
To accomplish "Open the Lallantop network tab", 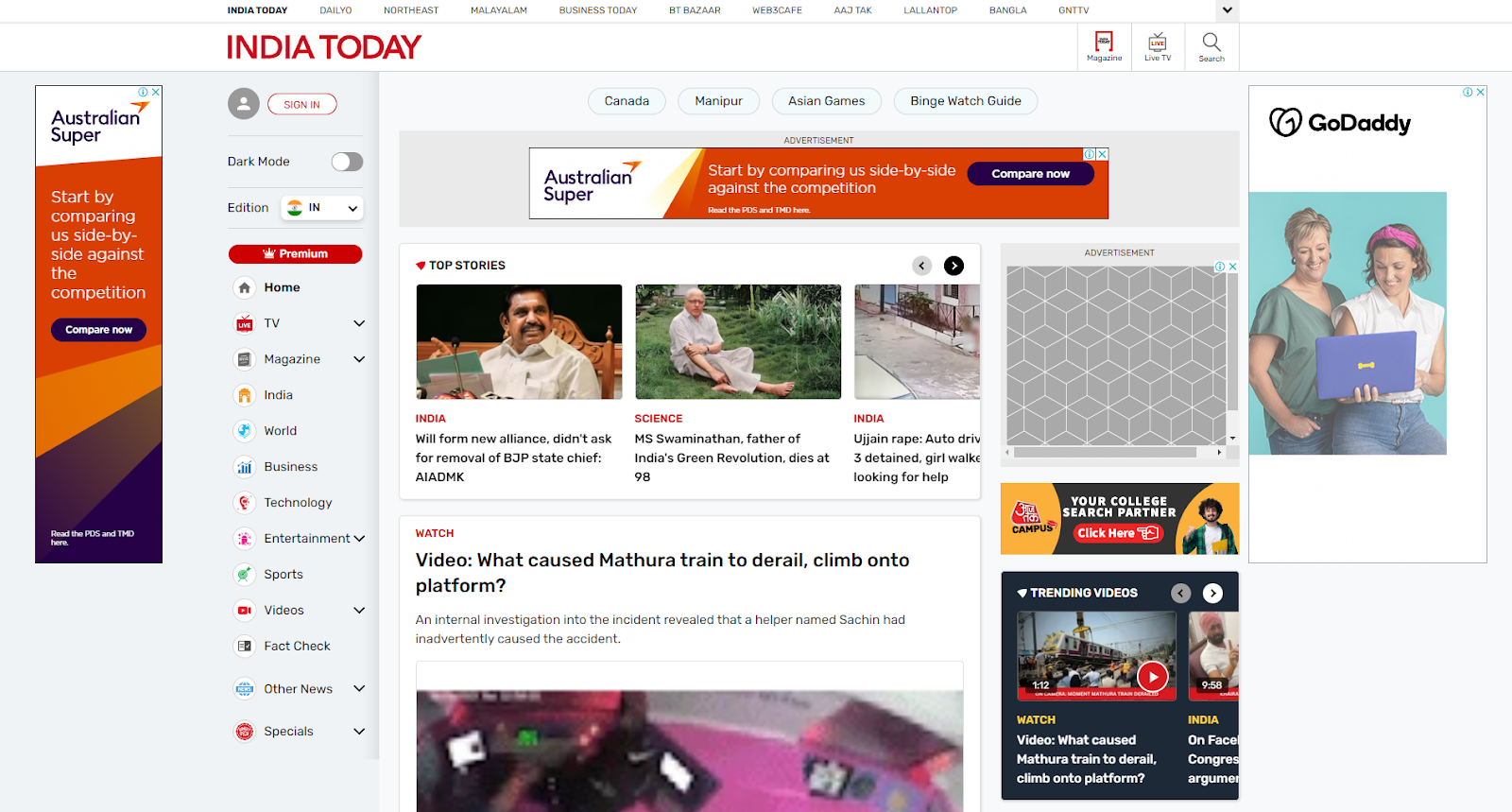I will pos(930,10).
